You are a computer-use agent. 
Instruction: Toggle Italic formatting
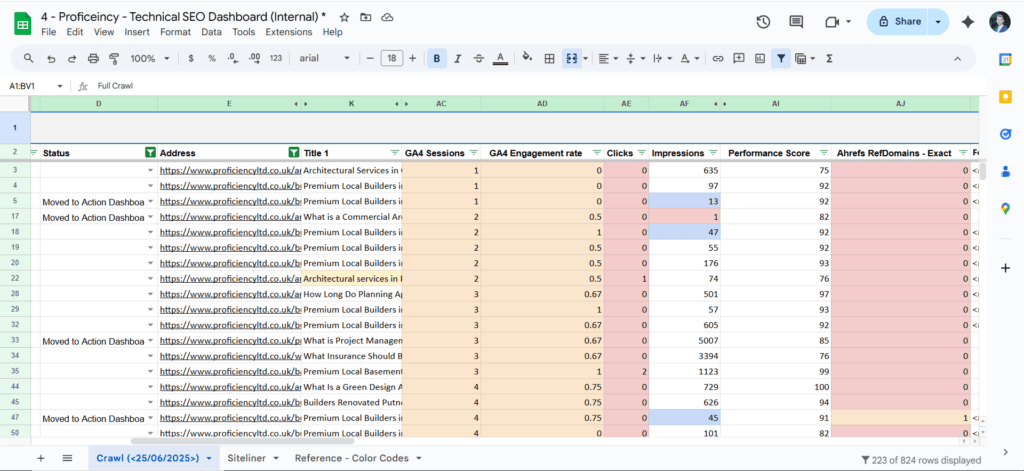(x=458, y=59)
